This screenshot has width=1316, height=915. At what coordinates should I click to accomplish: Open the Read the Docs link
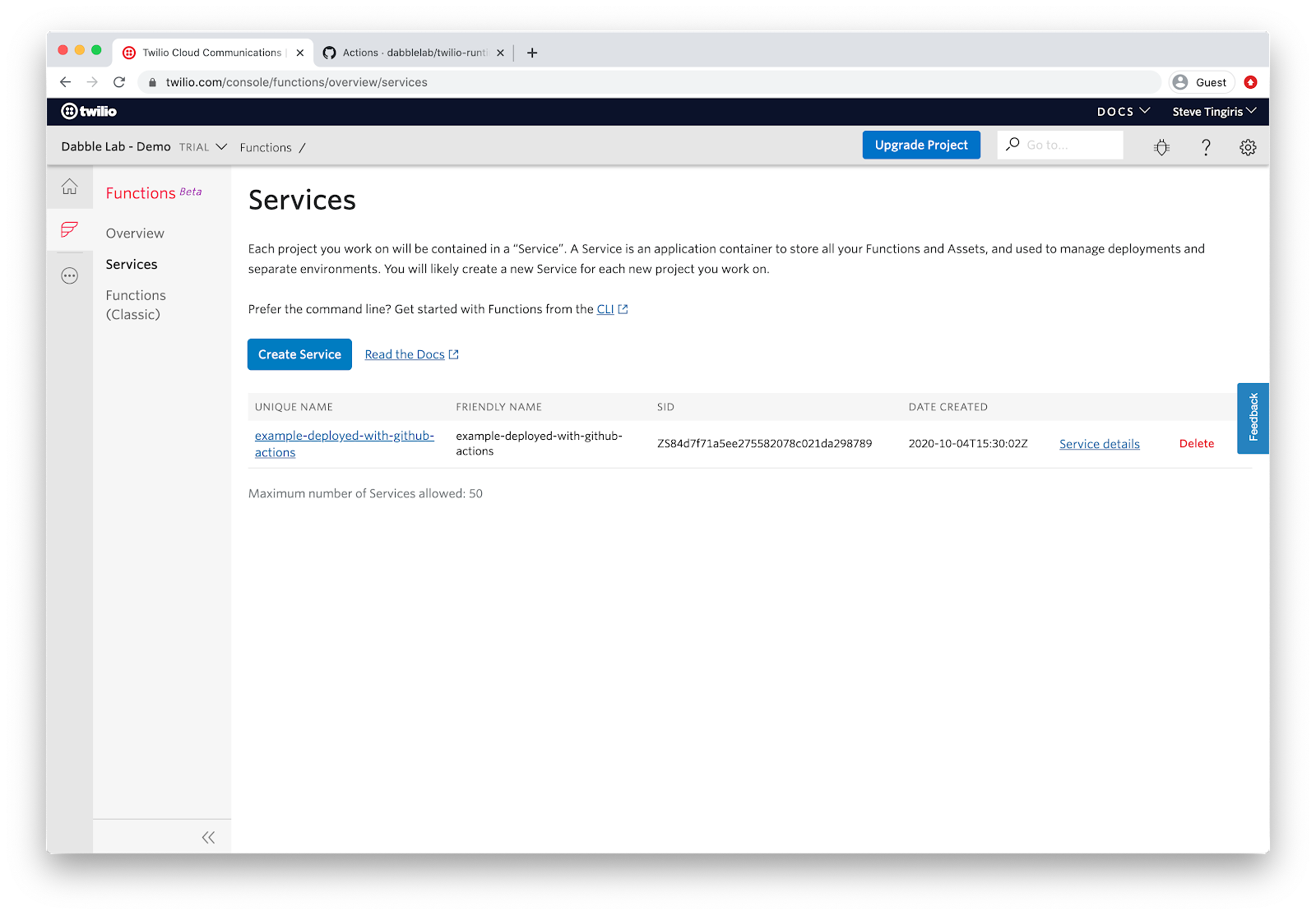coord(405,354)
